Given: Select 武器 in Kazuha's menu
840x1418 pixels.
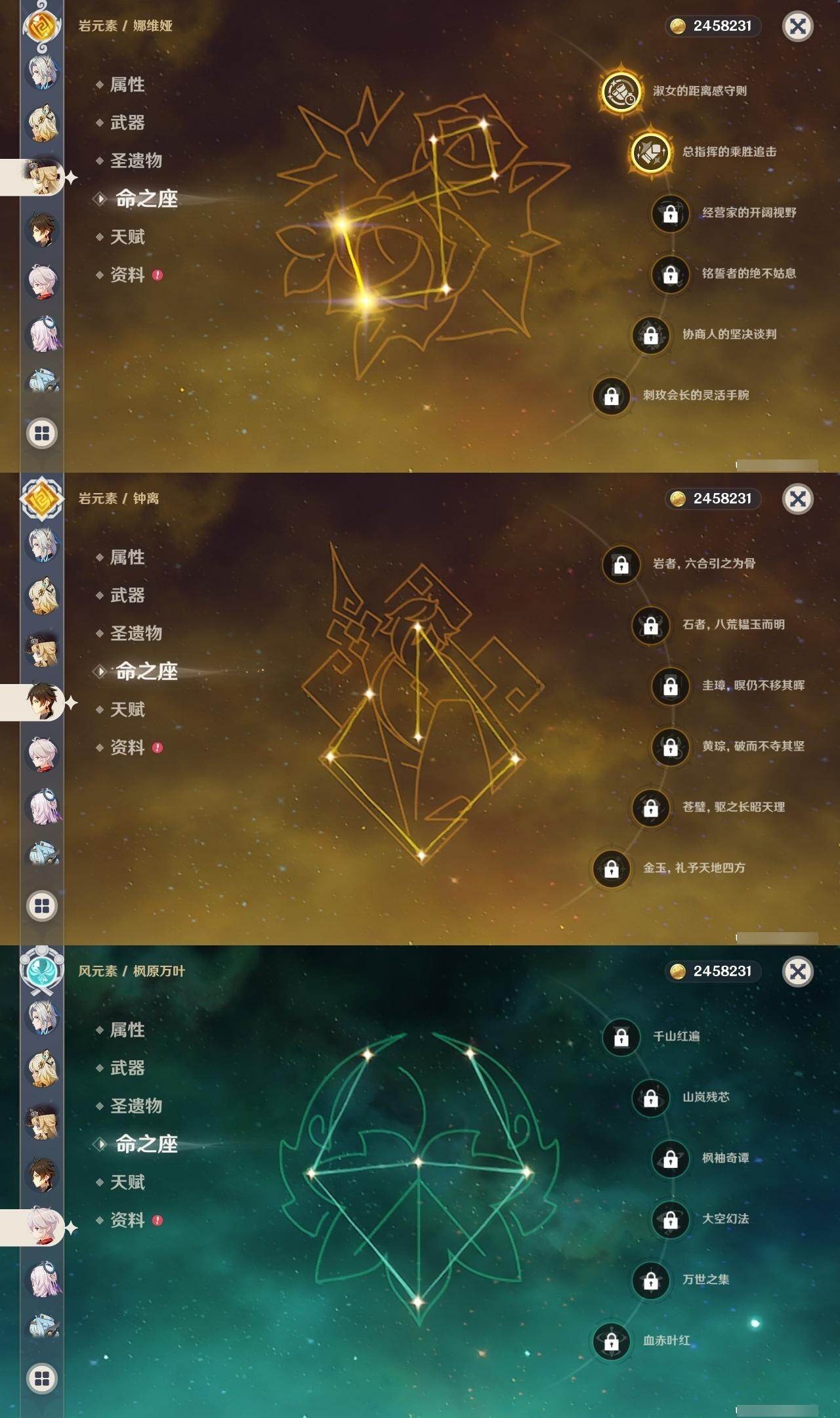Looking at the screenshot, I should (x=127, y=1068).
